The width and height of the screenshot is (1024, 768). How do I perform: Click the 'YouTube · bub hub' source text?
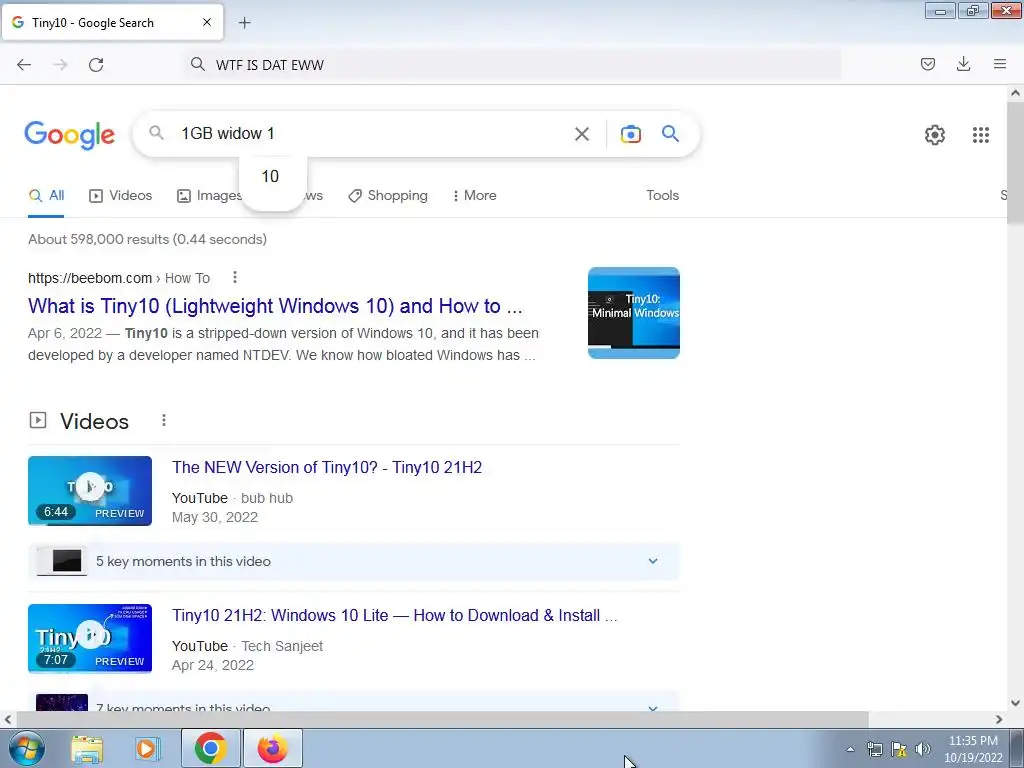[232, 498]
